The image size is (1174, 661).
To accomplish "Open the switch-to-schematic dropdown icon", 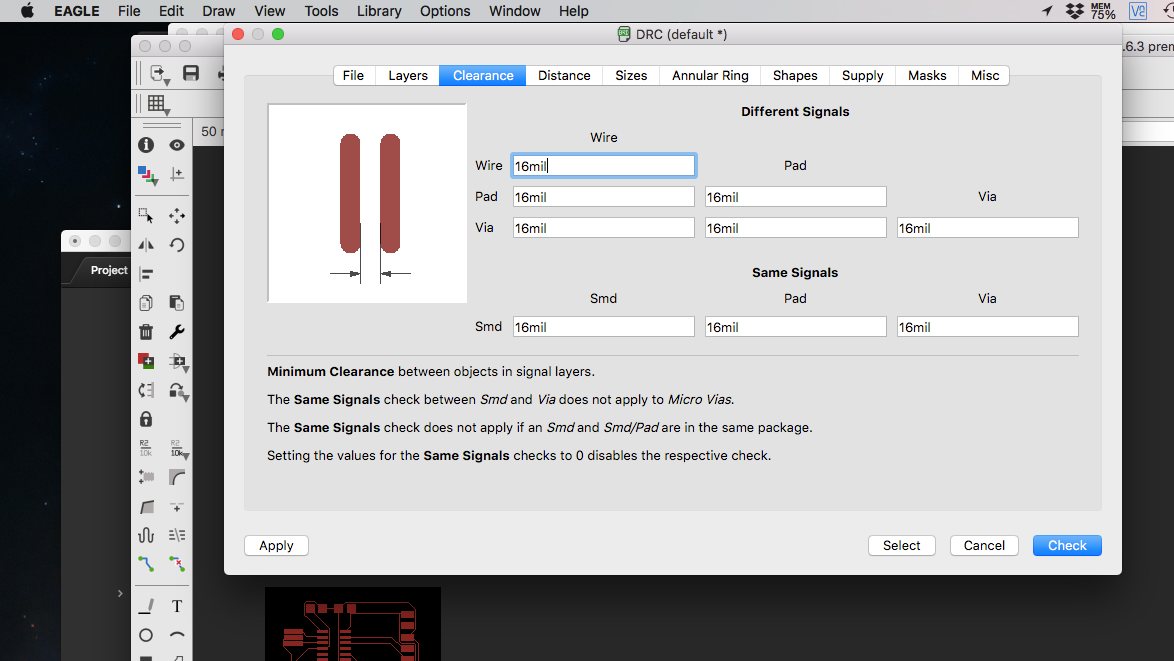I will (x=159, y=73).
